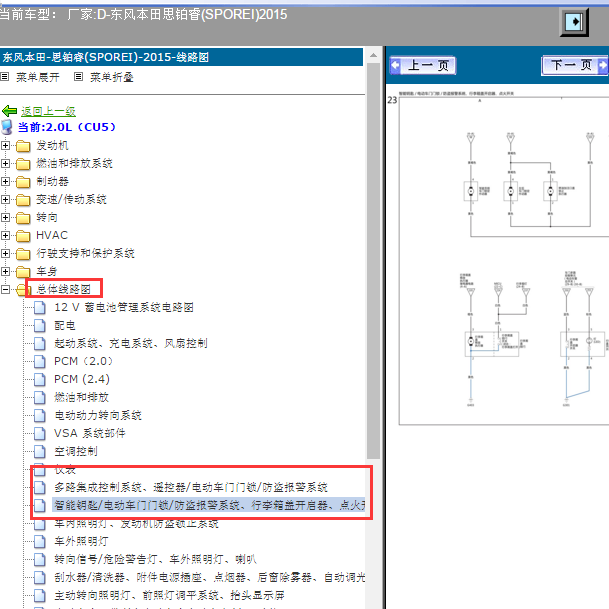Screen dimensions: 609x609
Task: Expand the HVAC tree node
Action: pos(5,235)
